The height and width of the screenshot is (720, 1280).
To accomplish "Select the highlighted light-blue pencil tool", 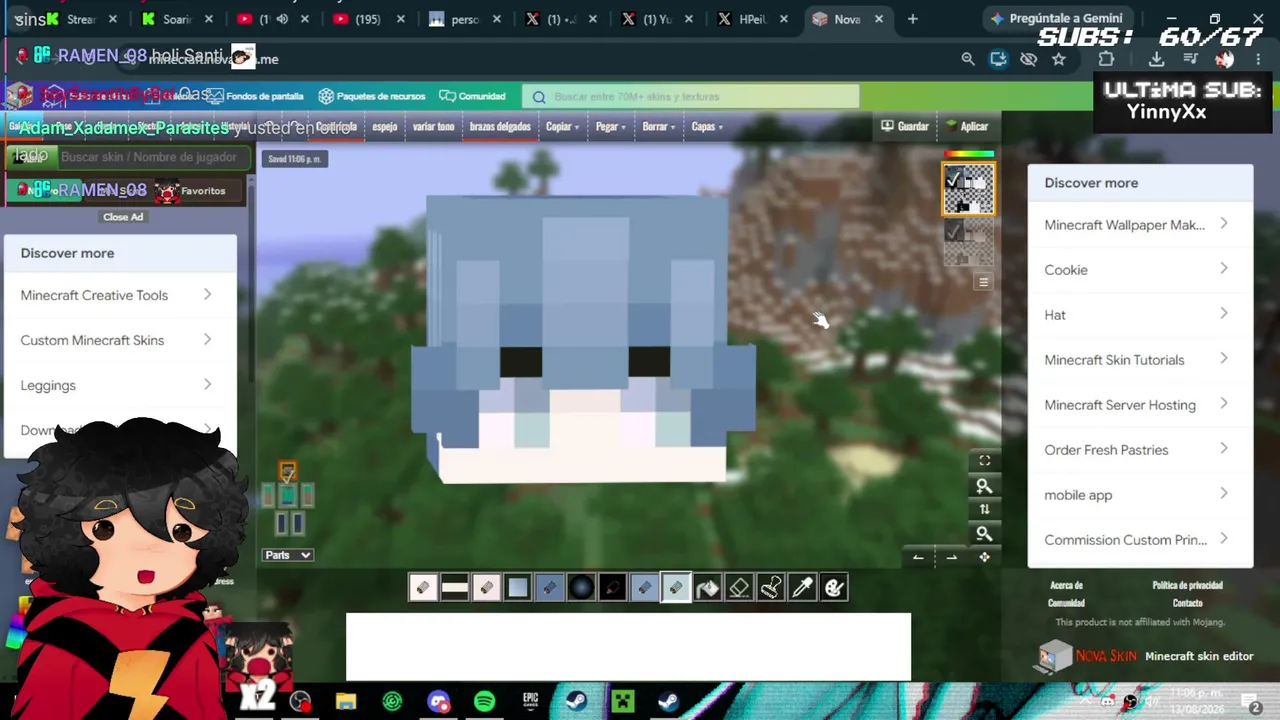I will (675, 588).
